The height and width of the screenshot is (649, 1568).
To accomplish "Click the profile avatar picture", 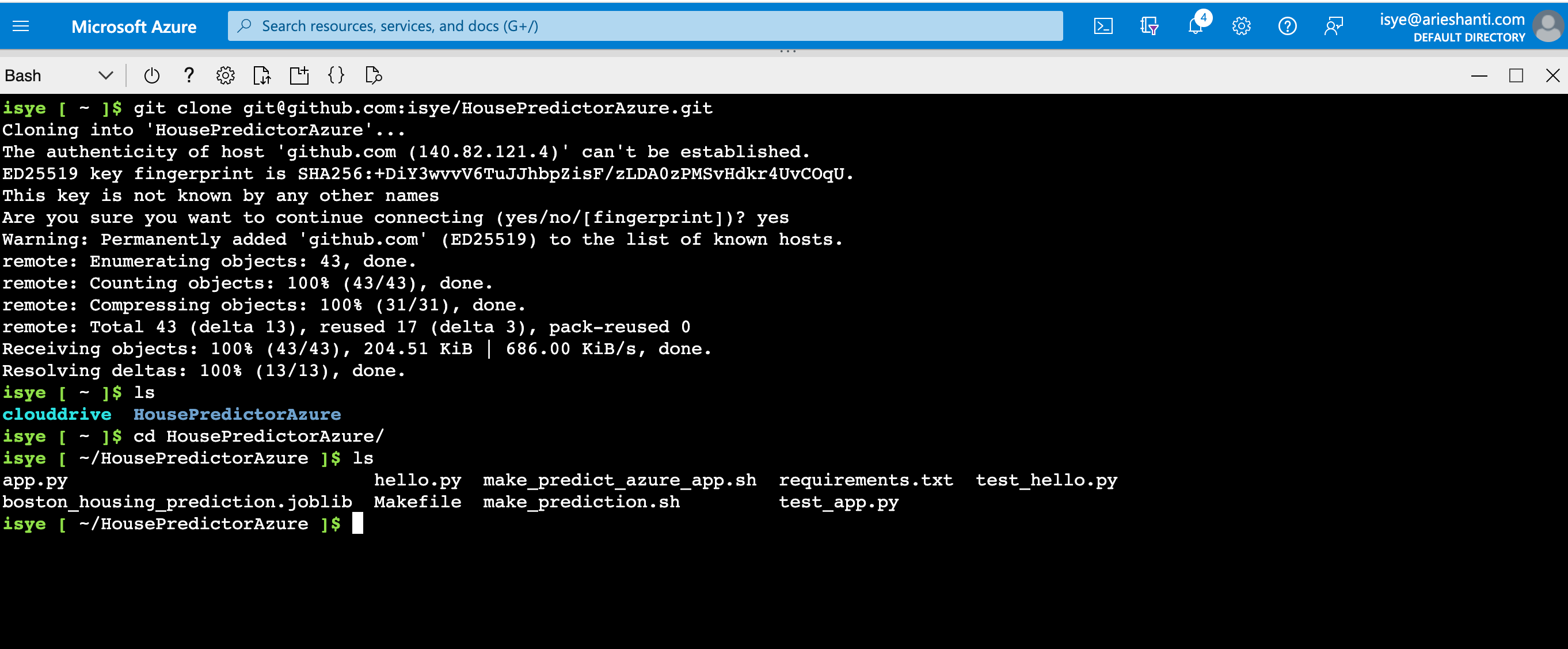I will click(x=1548, y=25).
